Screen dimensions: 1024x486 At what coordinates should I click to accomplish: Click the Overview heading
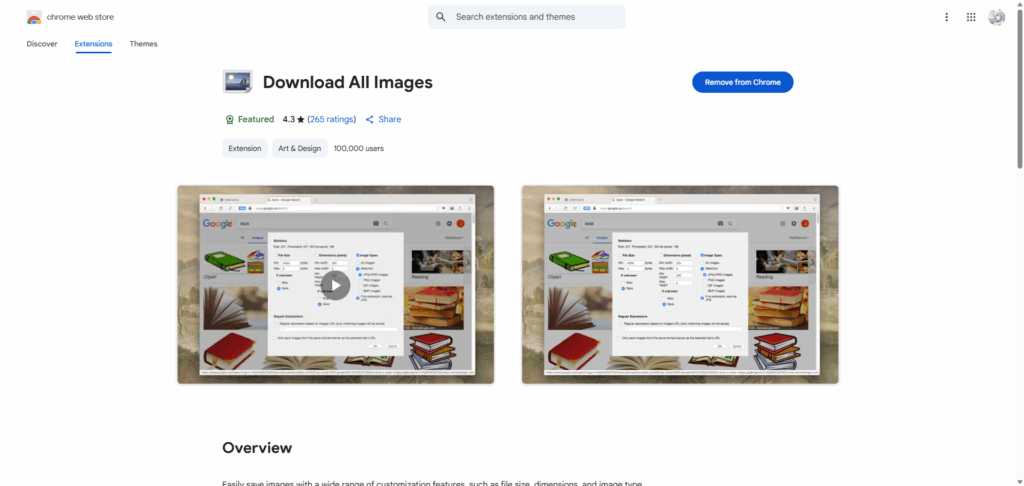pyautogui.click(x=257, y=448)
